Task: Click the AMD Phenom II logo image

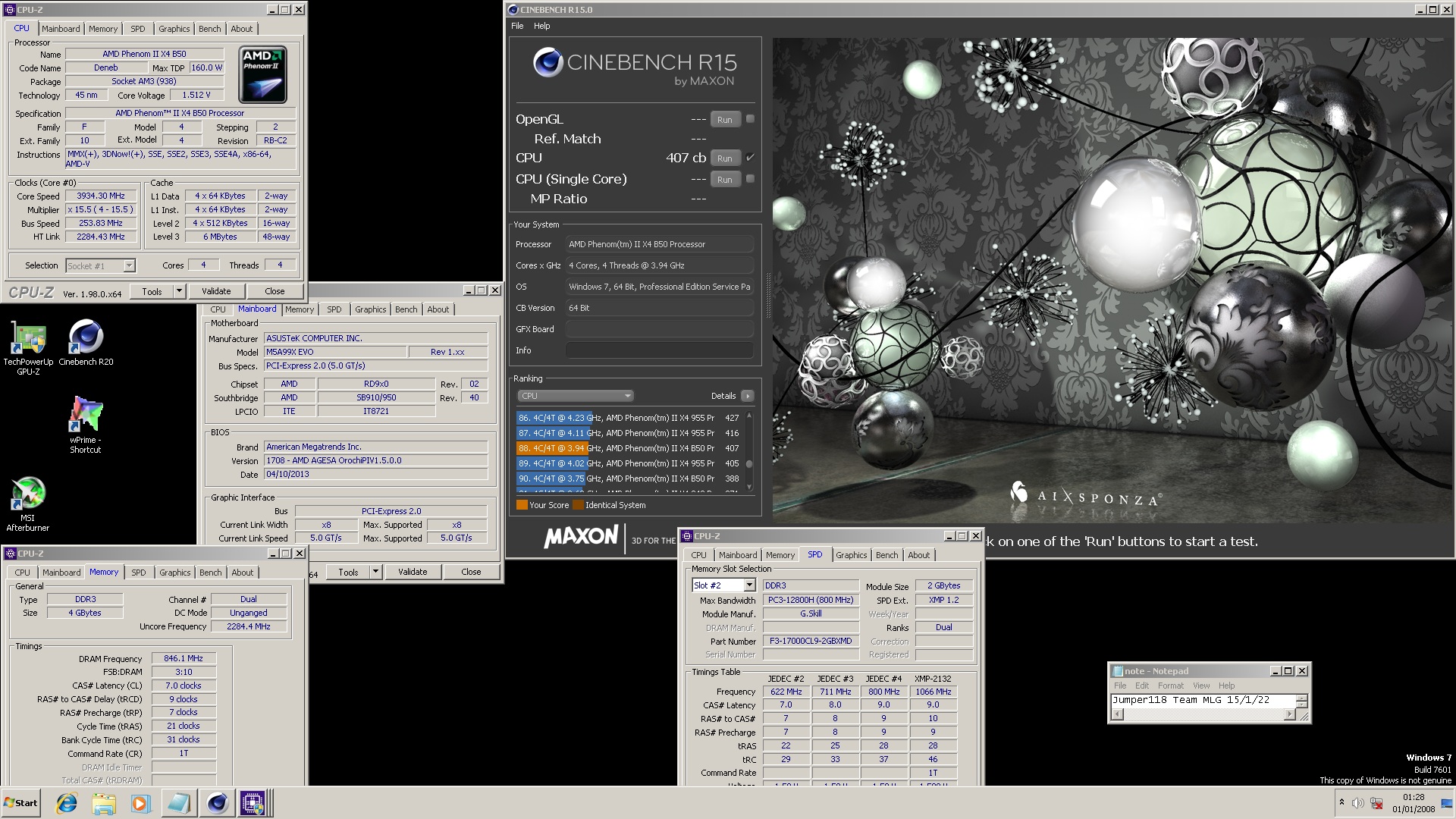Action: coord(263,75)
